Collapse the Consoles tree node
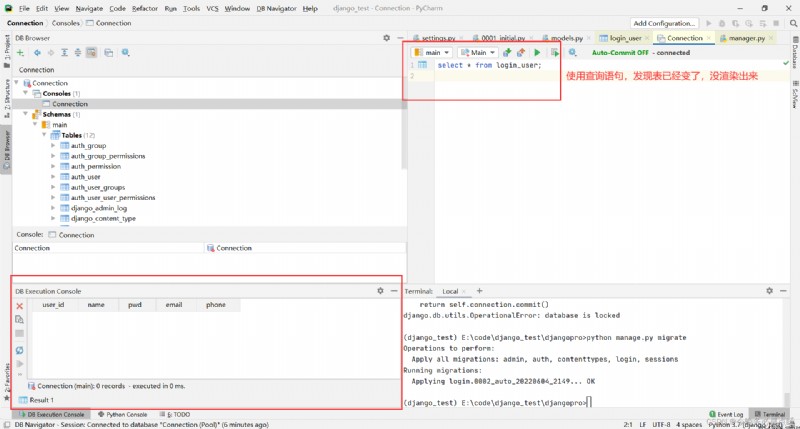This screenshot has height=429, width=800. point(26,93)
